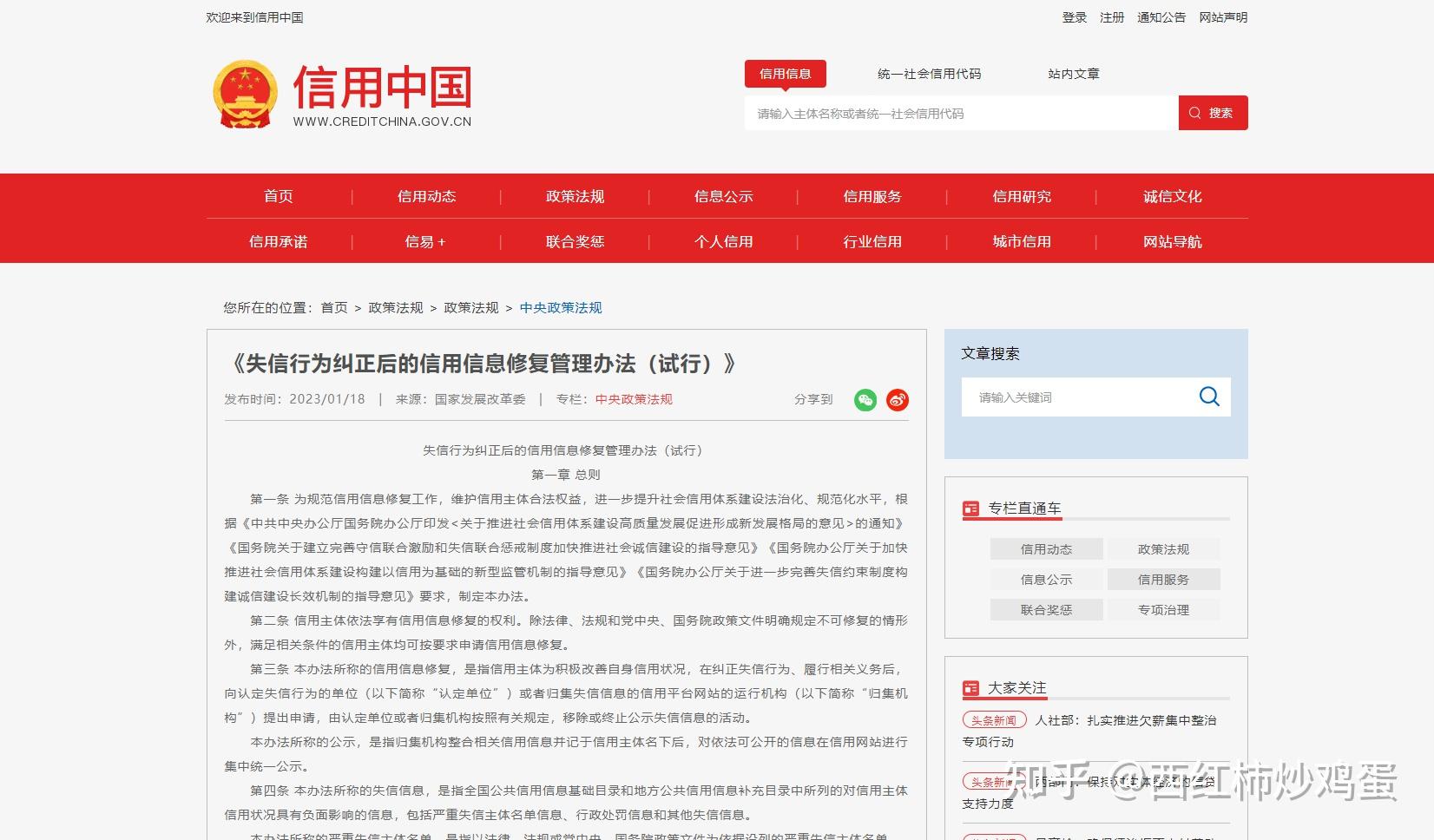The image size is (1434, 840).
Task: Open 专项治理 in 专栏直通车 panel
Action: (x=1163, y=610)
